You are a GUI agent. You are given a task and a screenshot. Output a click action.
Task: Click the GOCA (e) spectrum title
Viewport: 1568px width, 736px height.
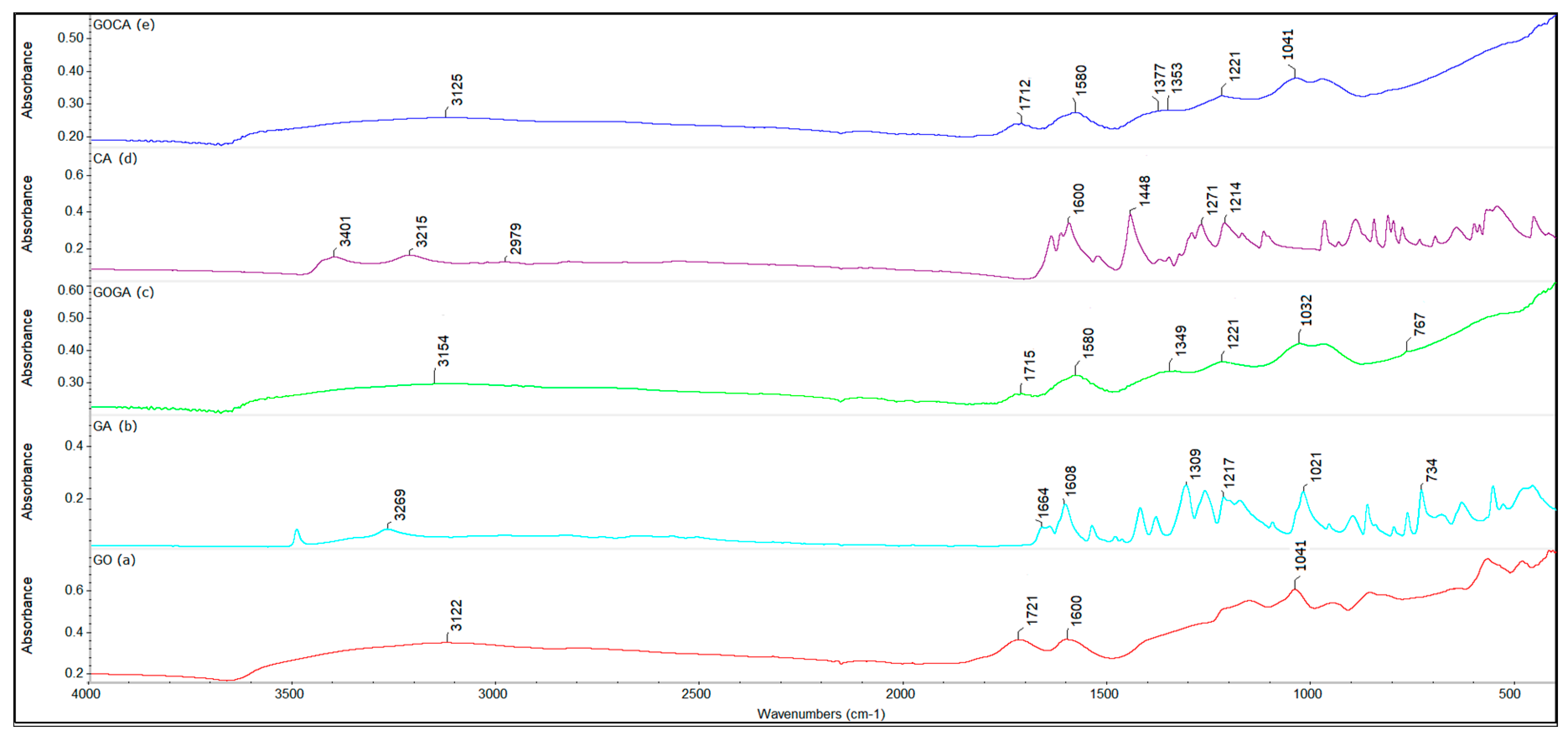click(124, 25)
